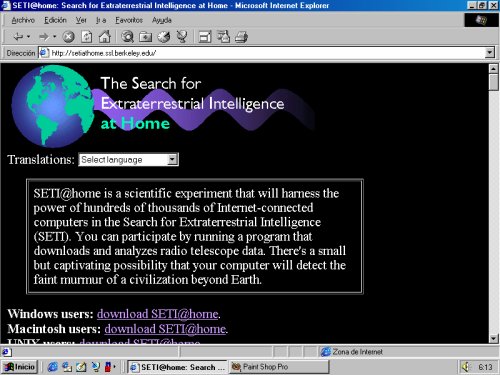Open the History toolbar icon
This screenshot has width=500, height=375.
(164, 37)
